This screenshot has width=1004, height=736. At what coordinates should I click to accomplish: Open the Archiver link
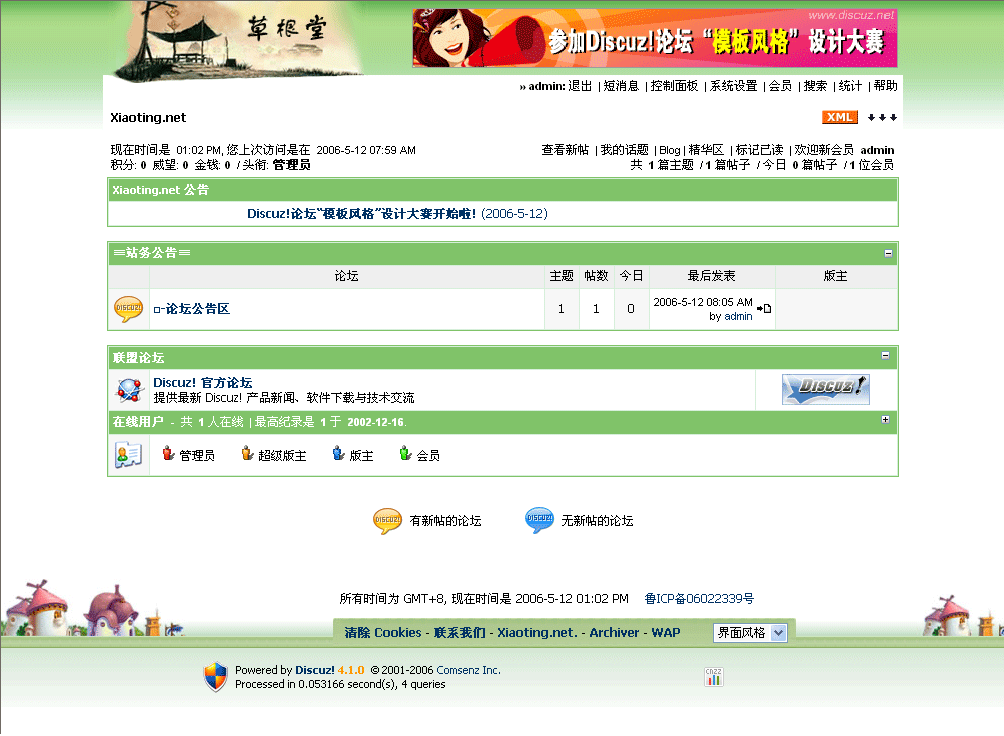point(614,632)
